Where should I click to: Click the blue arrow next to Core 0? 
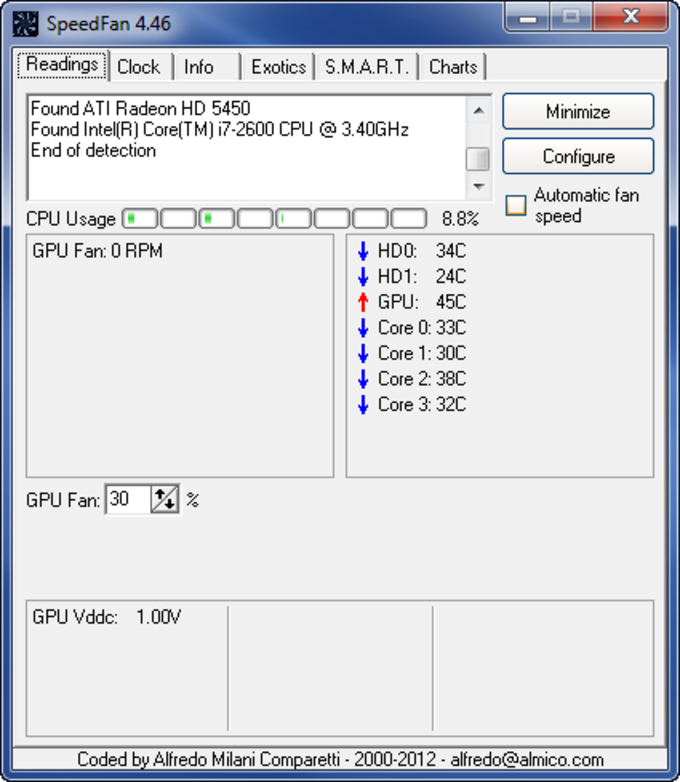pos(363,328)
